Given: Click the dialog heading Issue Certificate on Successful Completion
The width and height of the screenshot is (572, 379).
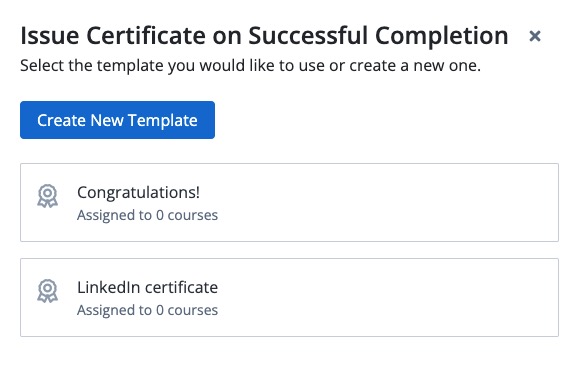Looking at the screenshot, I should coord(264,36).
